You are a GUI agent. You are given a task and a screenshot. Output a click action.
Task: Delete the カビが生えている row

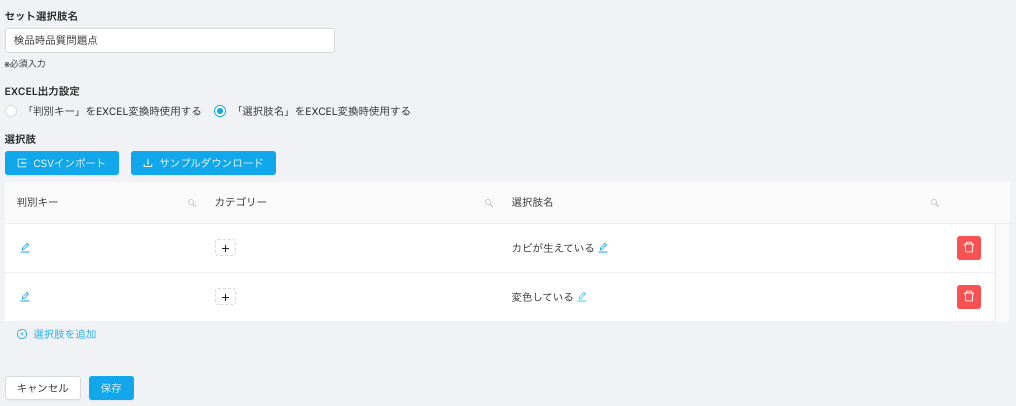point(968,248)
